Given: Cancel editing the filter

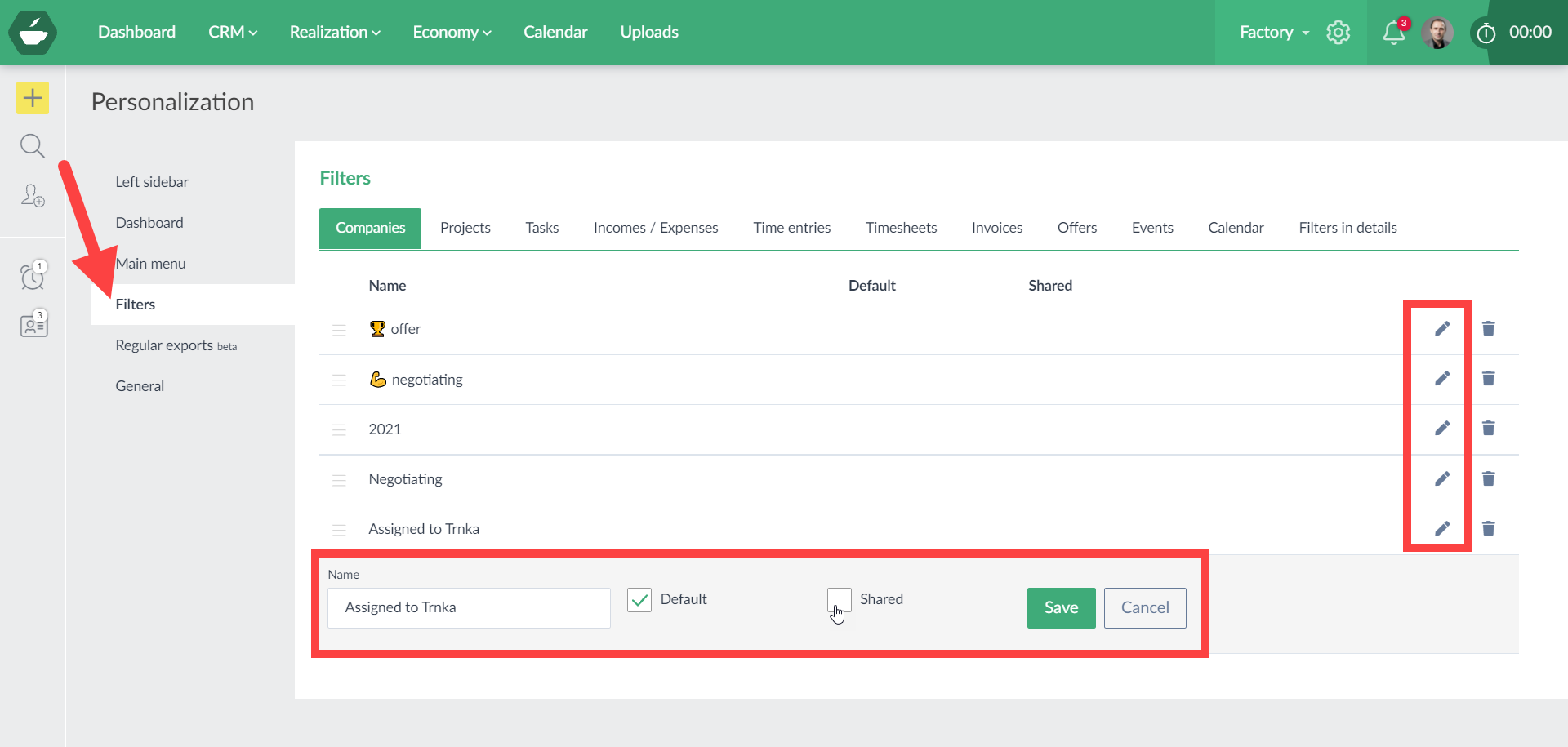Looking at the screenshot, I should tap(1144, 608).
